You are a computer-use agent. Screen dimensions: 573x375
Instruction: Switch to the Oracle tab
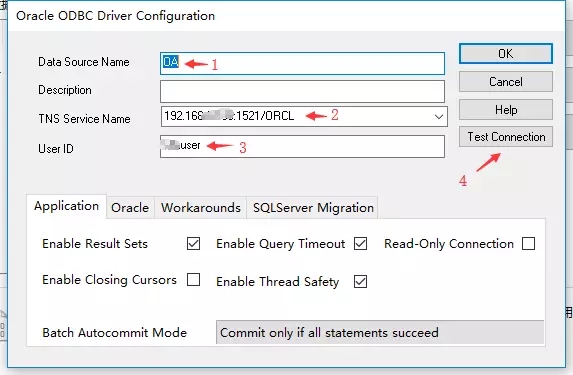coord(130,208)
